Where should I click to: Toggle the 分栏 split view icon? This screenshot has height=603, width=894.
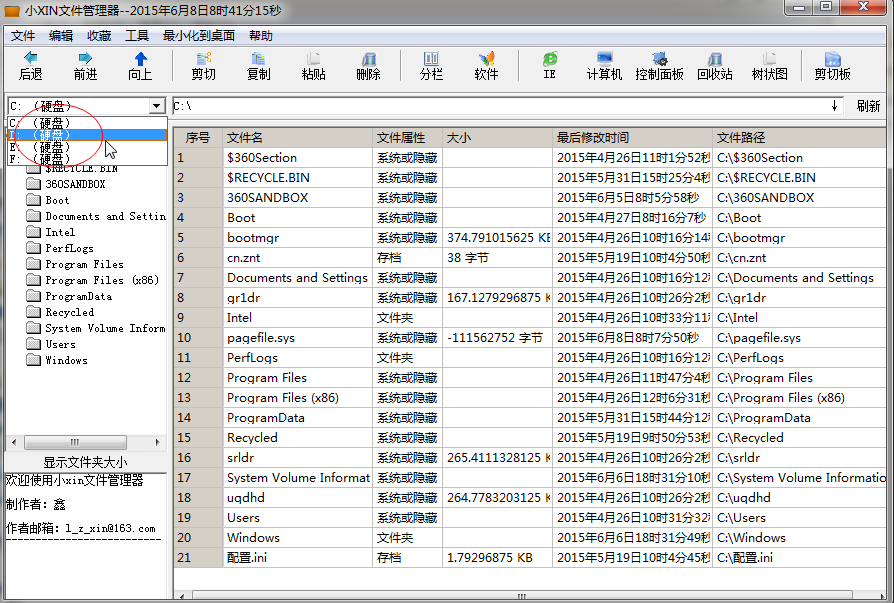(x=431, y=58)
